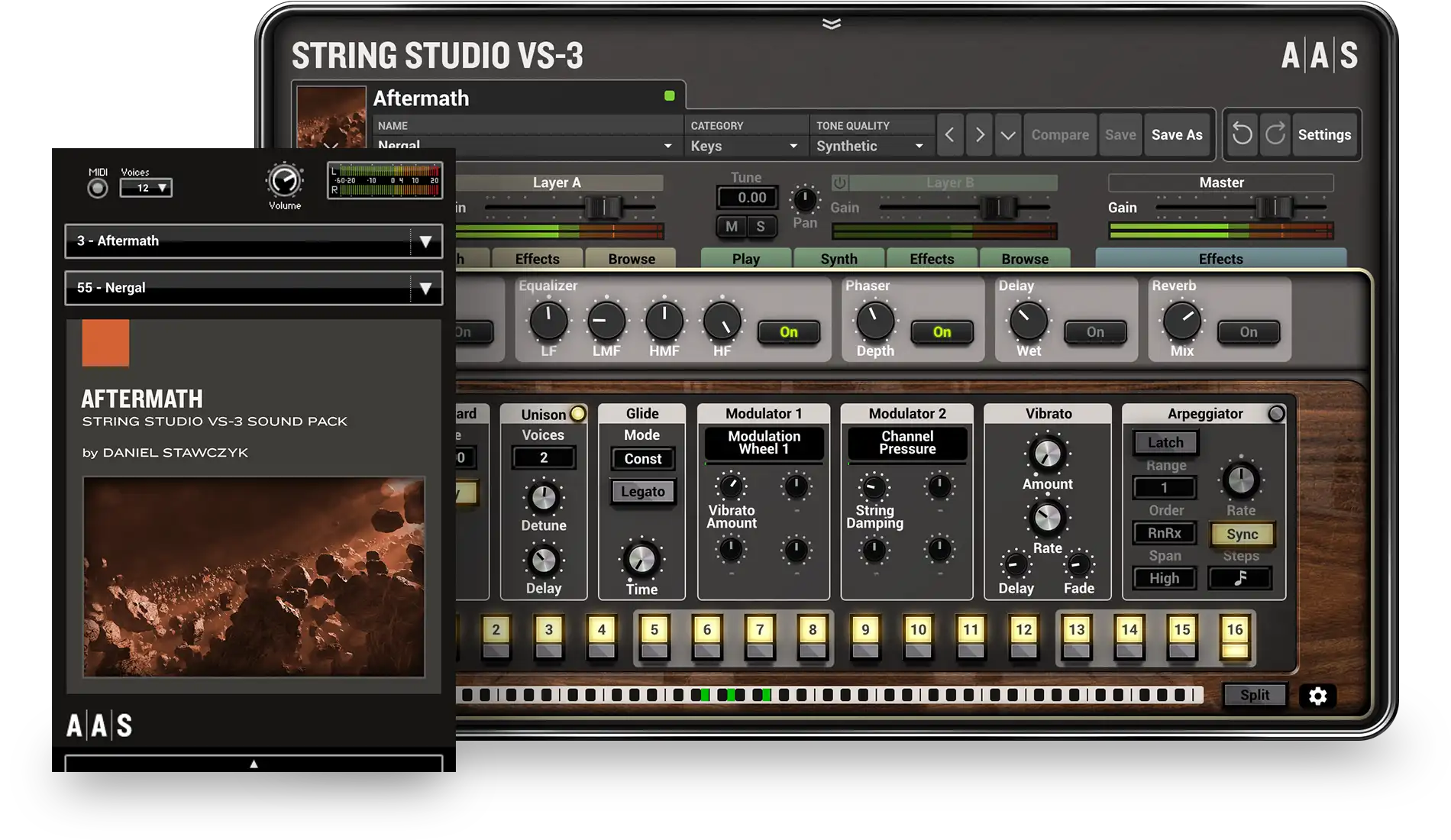Screen dimensions: 1451x840
Task: Toggle the Equalizer On switch
Action: coord(788,332)
